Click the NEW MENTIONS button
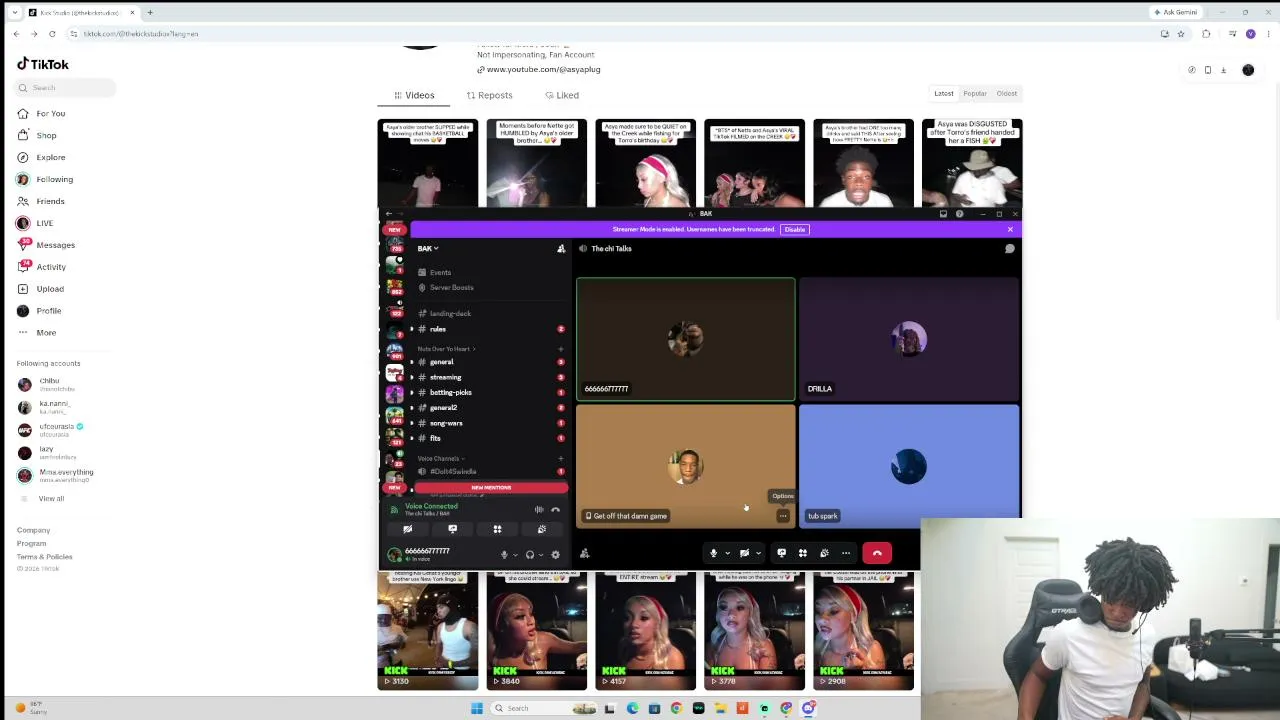The image size is (1280, 720). pos(491,487)
